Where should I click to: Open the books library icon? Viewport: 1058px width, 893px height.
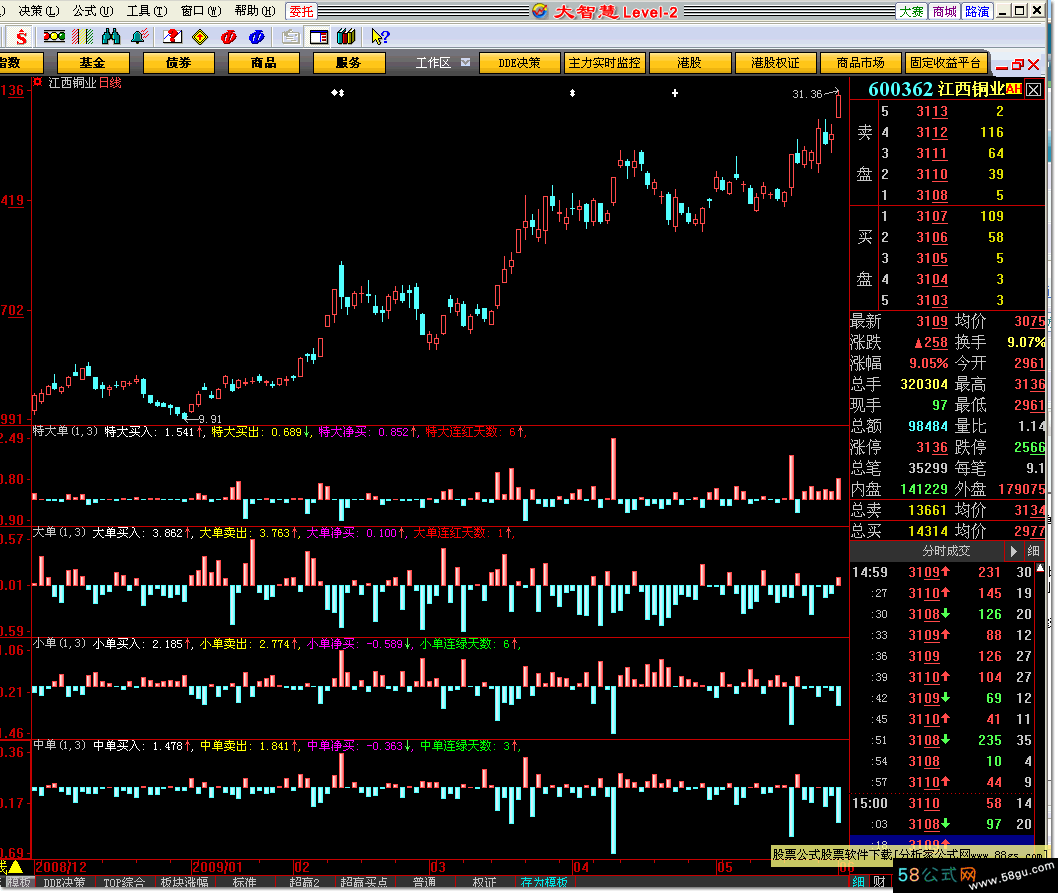pyautogui.click(x=346, y=37)
